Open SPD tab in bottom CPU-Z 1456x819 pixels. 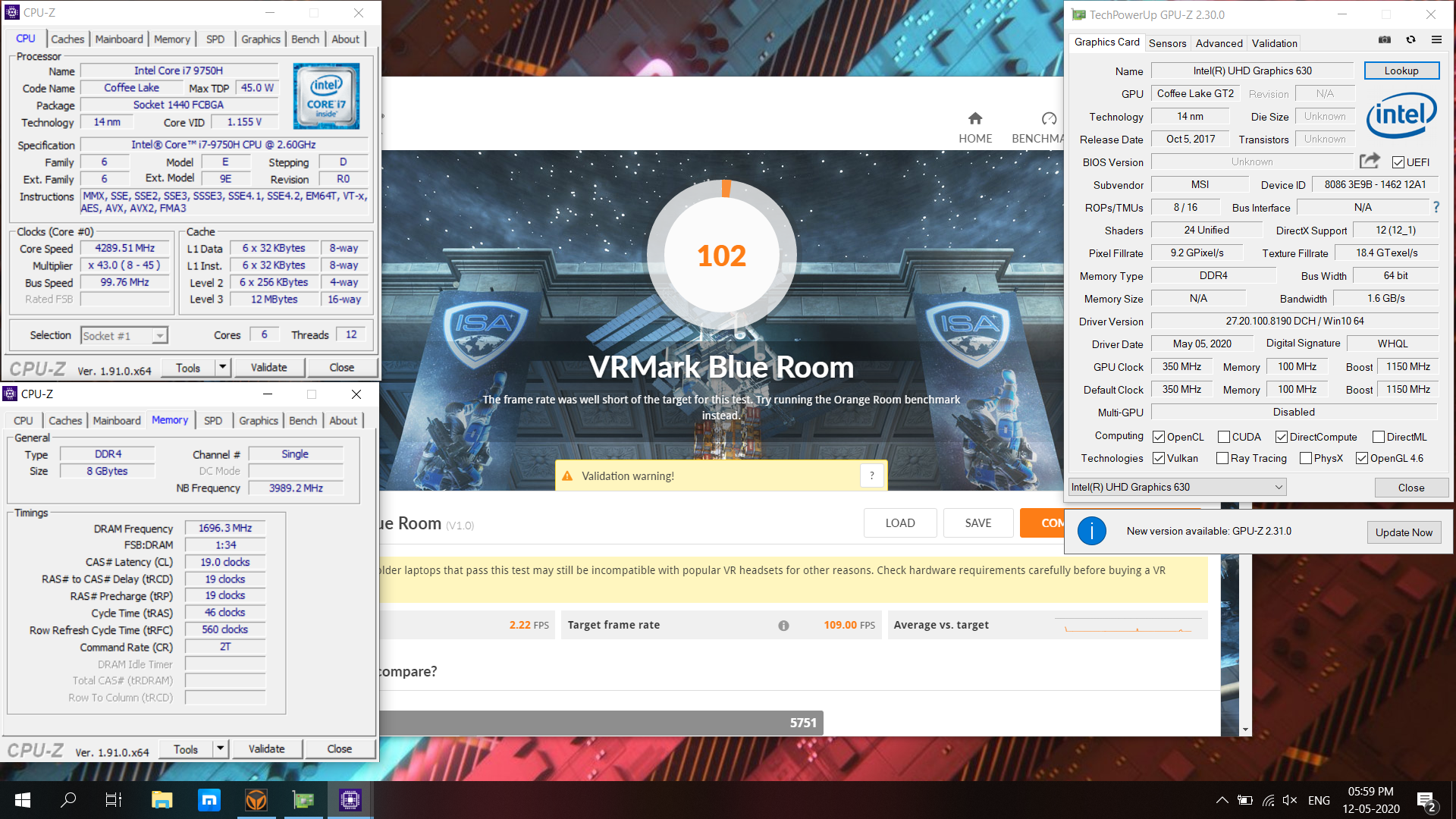[213, 421]
